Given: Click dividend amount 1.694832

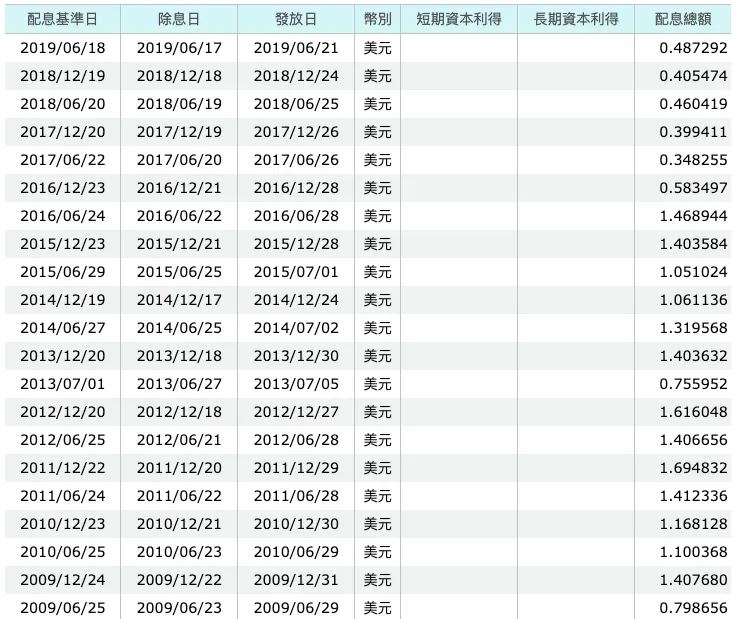Looking at the screenshot, I should [x=693, y=468].
